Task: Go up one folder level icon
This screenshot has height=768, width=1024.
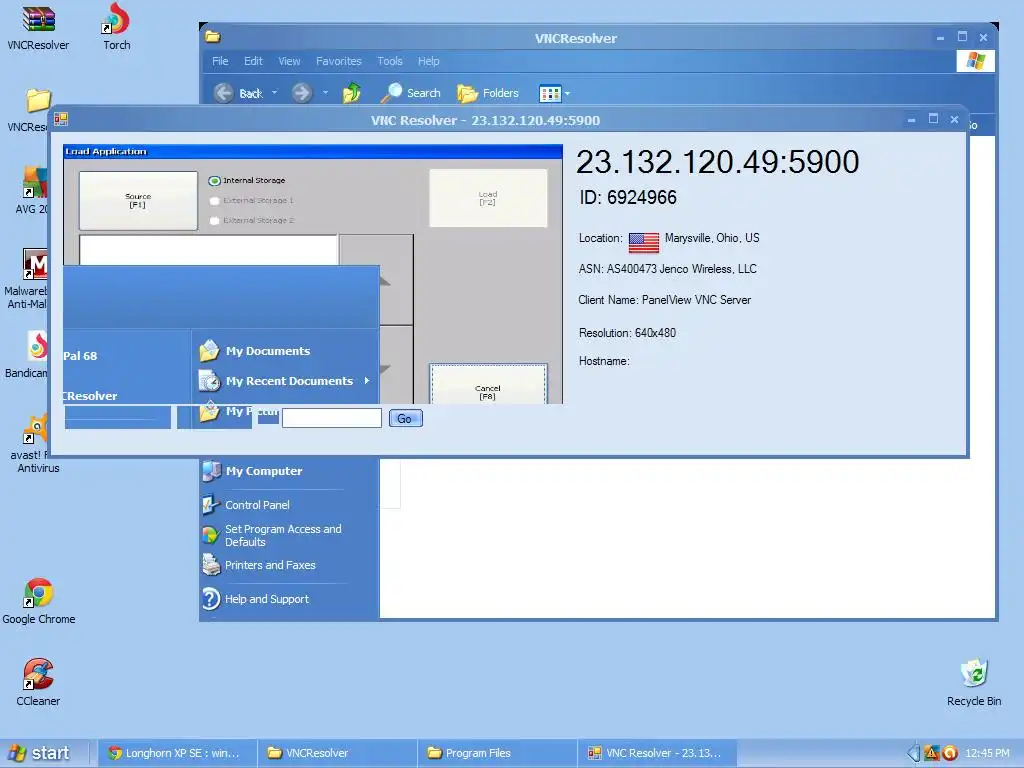Action: click(x=352, y=93)
